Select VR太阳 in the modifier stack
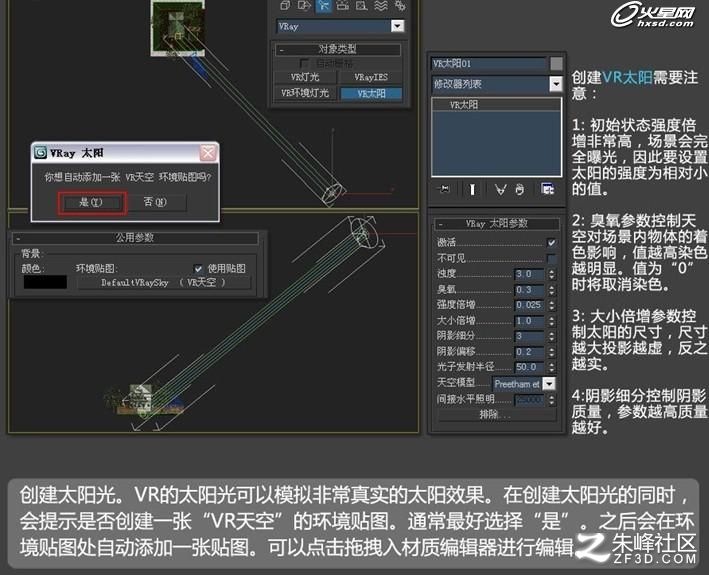Screen dimensions: 709x575 click(x=496, y=105)
